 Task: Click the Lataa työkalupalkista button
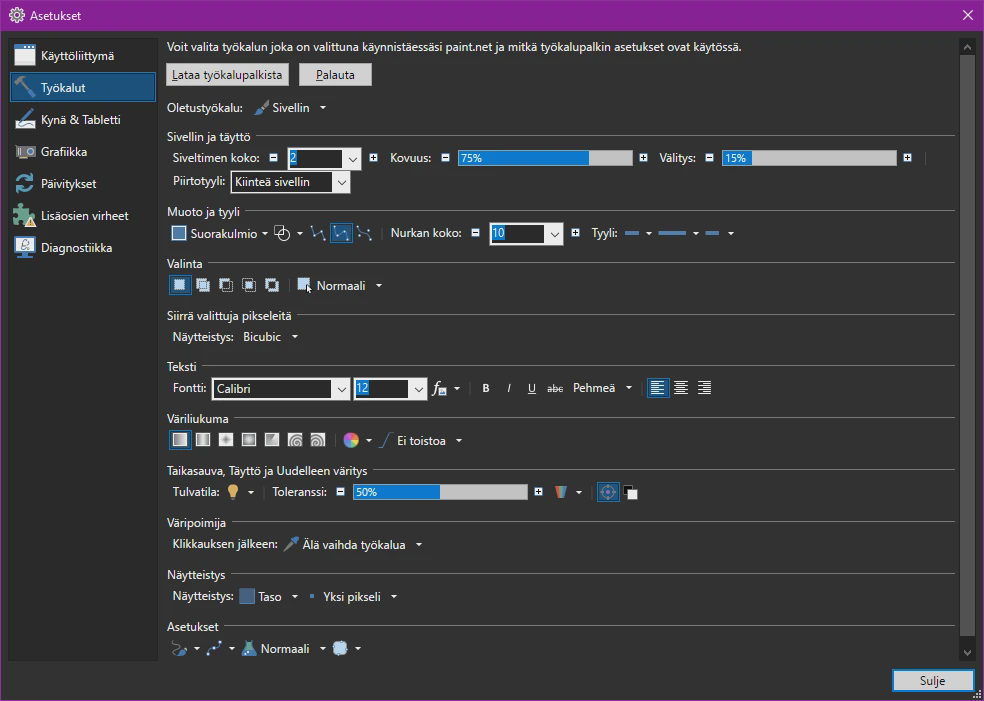229,75
